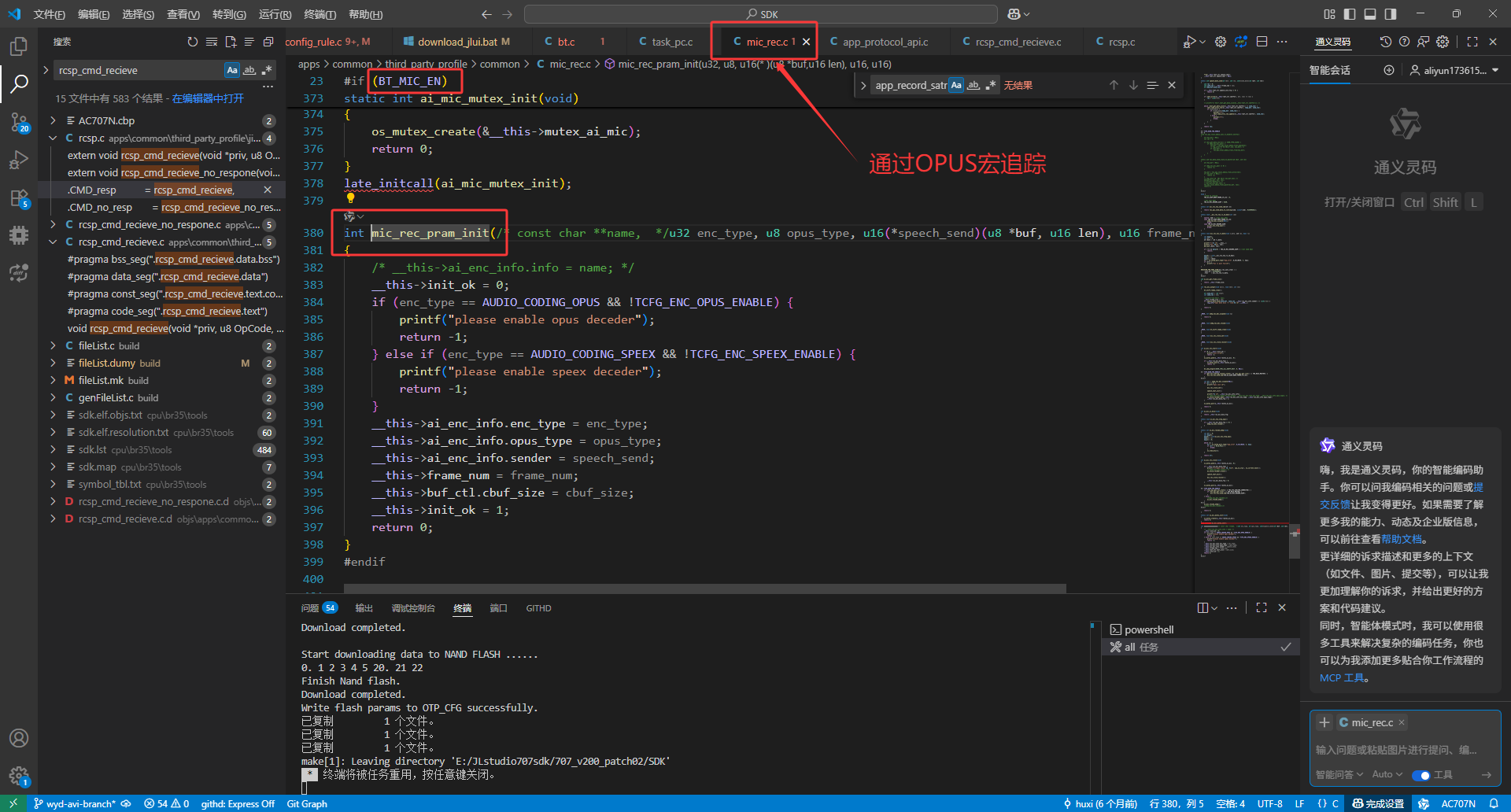1511x812 pixels.
Task: Open the Run and Debug view
Action: coord(19,160)
